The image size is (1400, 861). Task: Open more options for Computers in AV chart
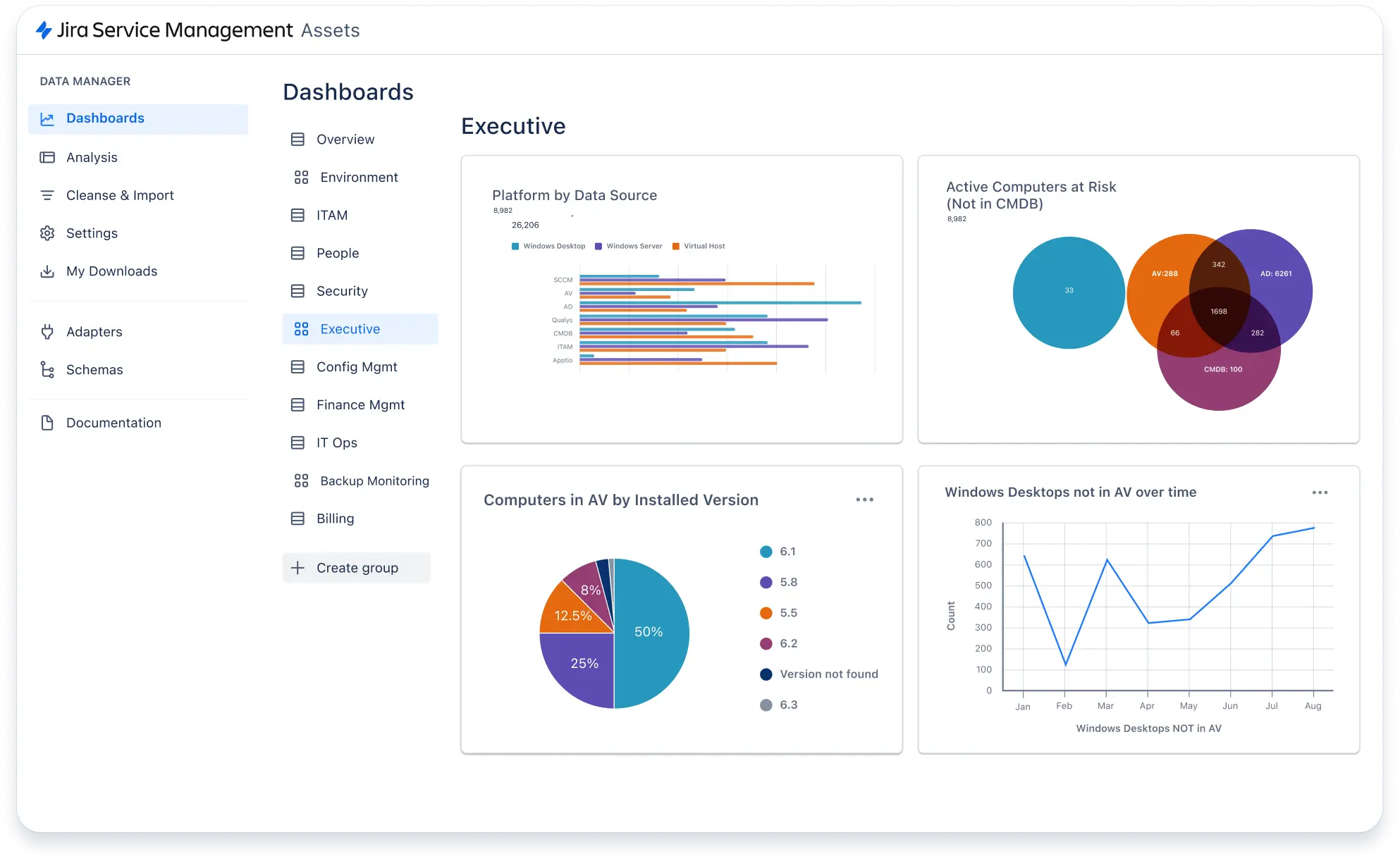[865, 500]
